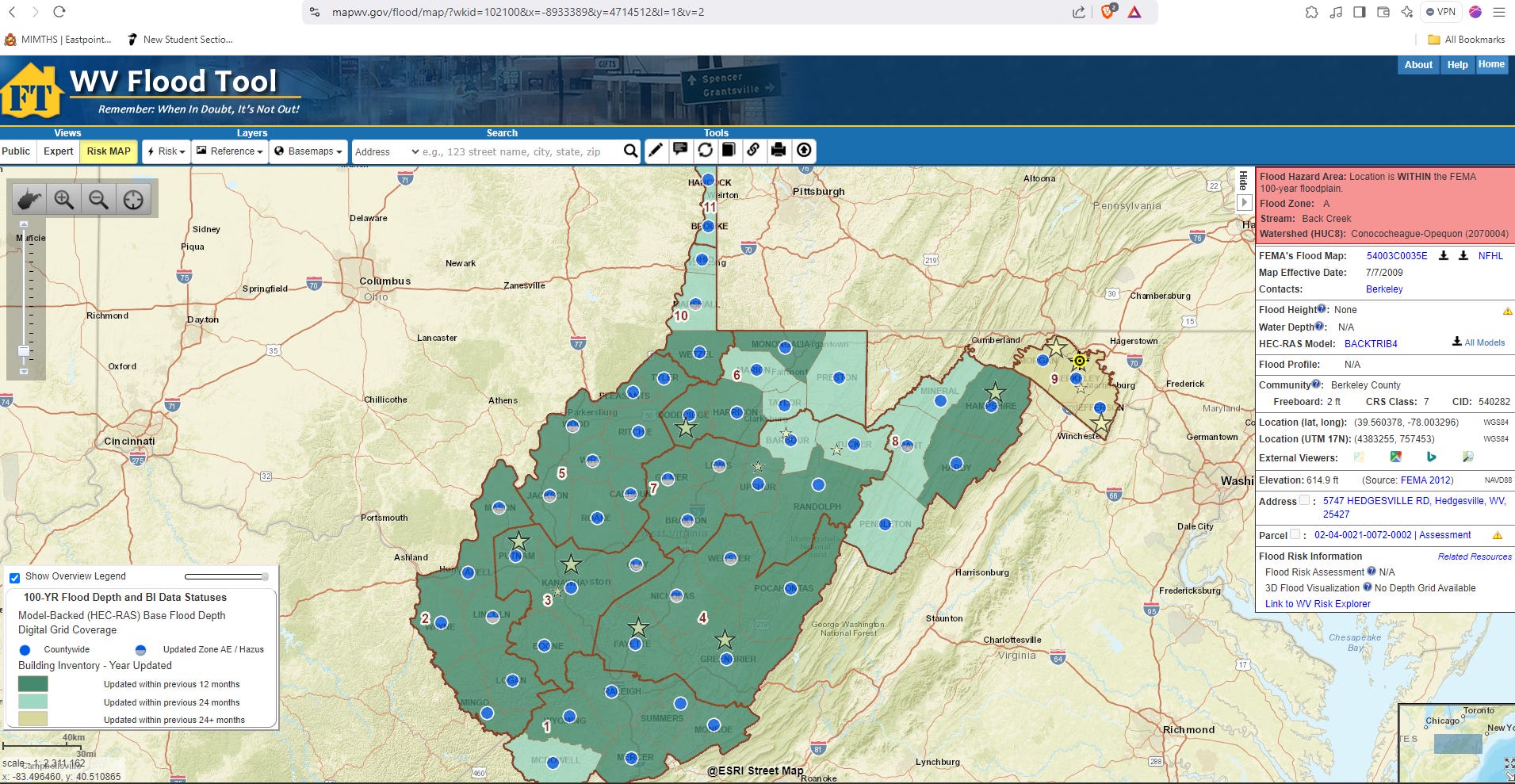The width and height of the screenshot is (1515, 784).
Task: Click Flood Risk Assessment help icon
Action: coord(1372,571)
